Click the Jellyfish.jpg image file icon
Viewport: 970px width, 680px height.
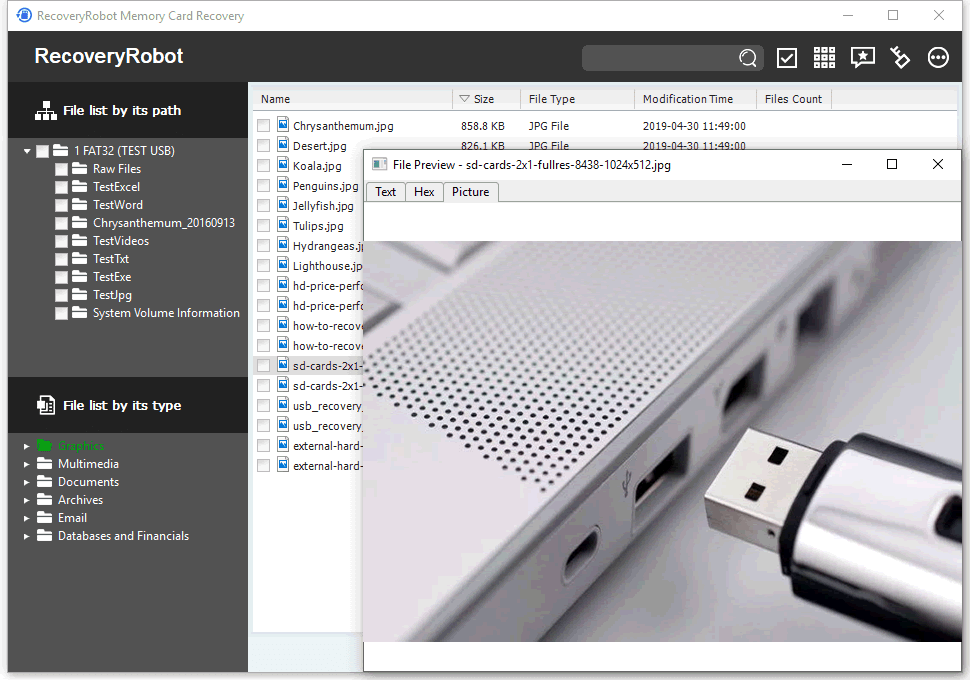tap(283, 204)
